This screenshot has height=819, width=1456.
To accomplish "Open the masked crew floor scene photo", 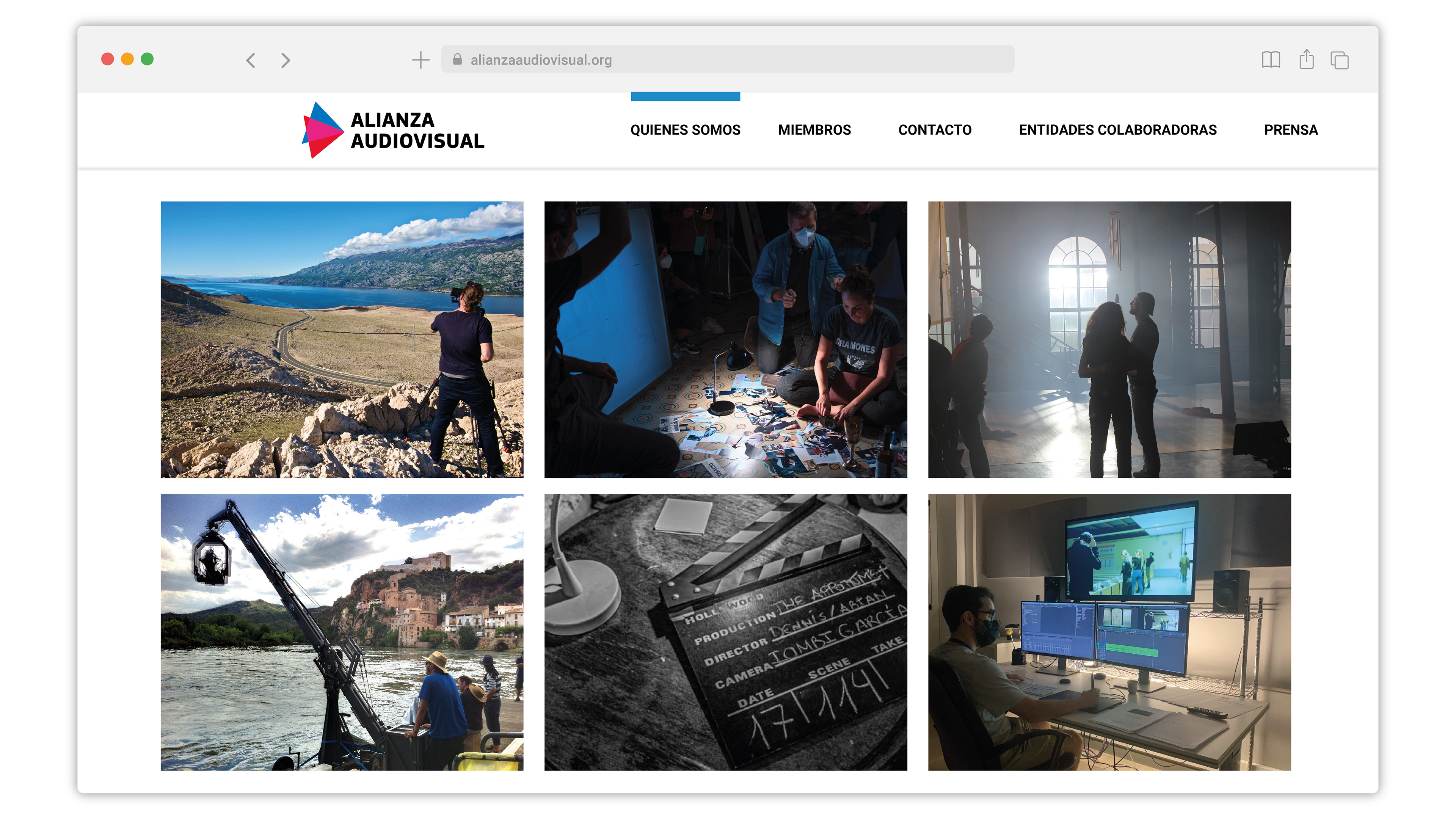I will tap(725, 339).
